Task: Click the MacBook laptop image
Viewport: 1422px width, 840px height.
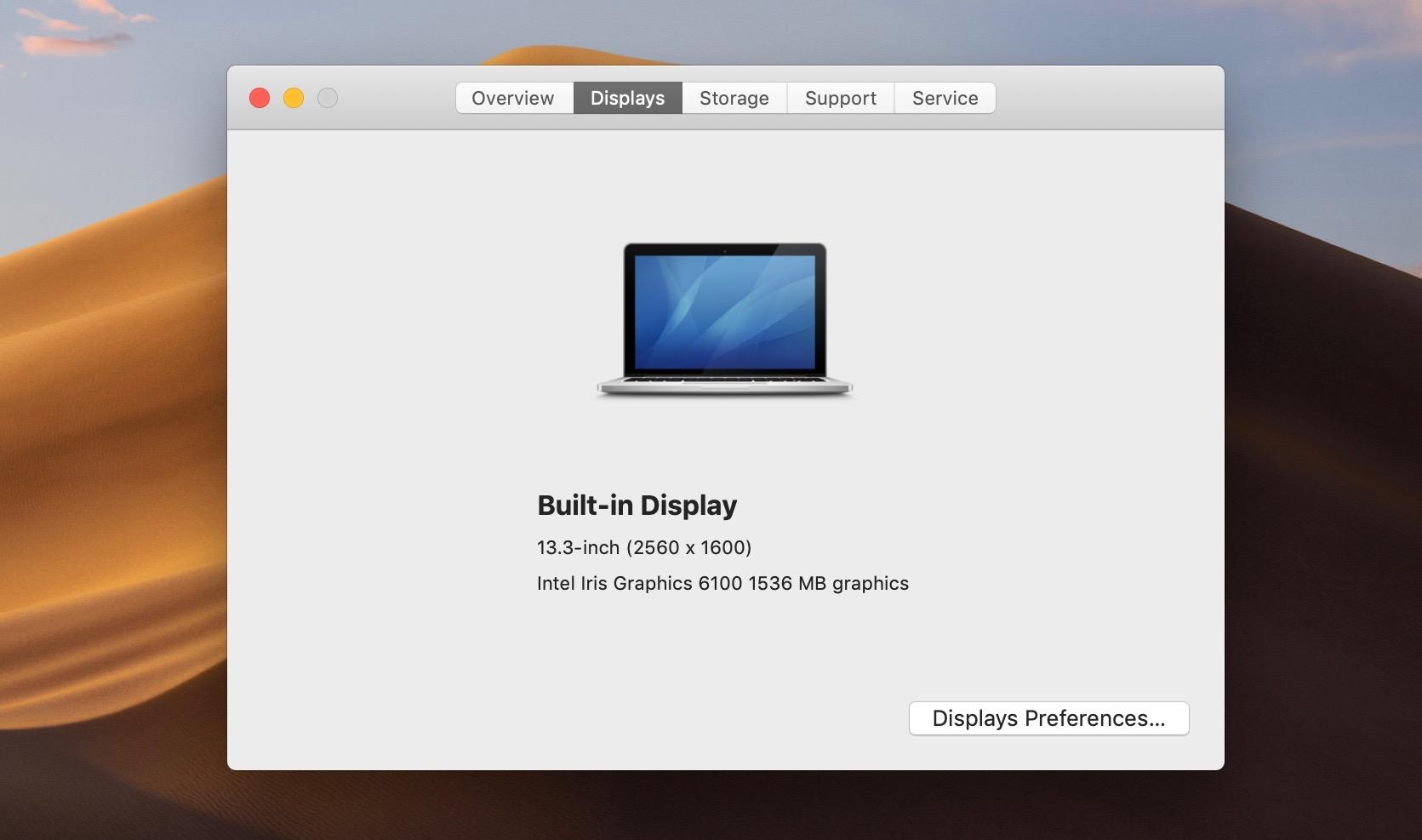Action: [x=724, y=320]
